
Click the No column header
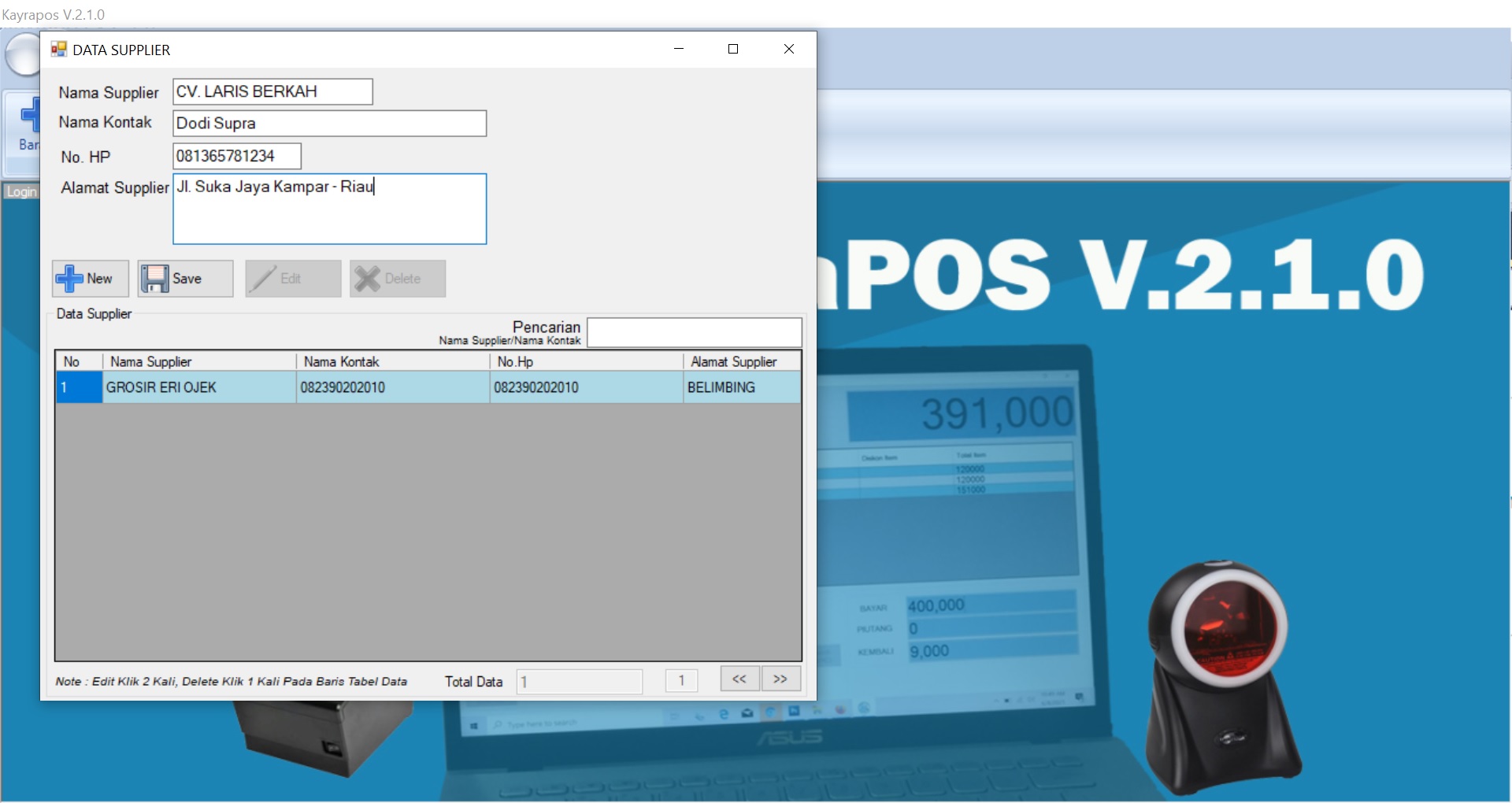click(80, 361)
